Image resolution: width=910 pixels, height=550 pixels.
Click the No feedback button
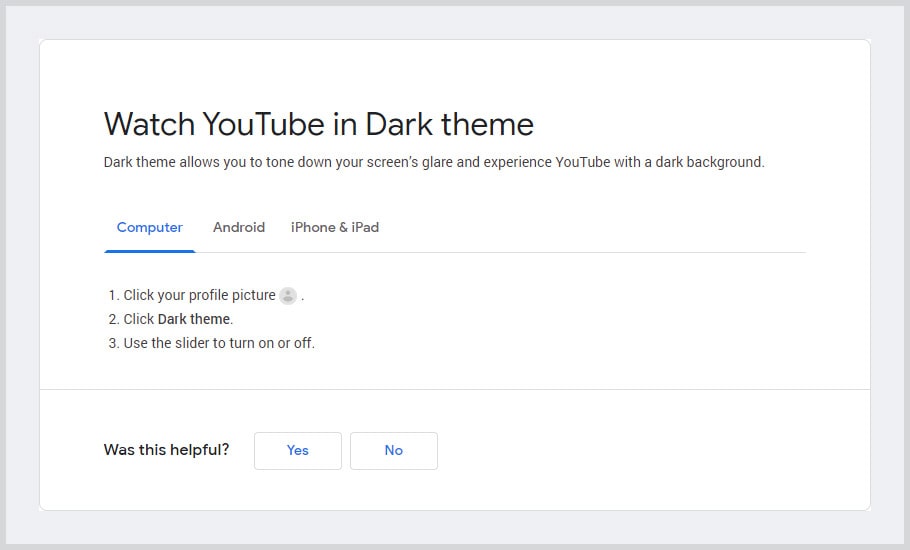393,451
